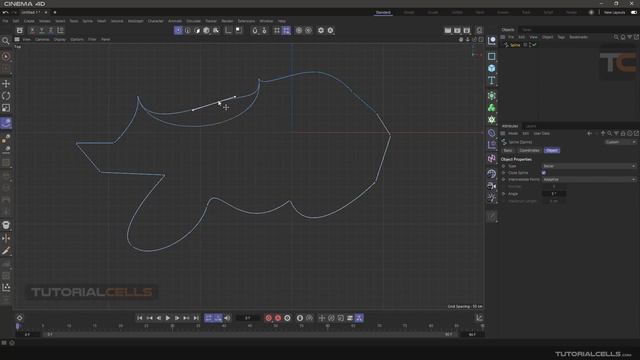Jump to the end of the timeline
This screenshot has height=360, width=640.
coord(196,318)
